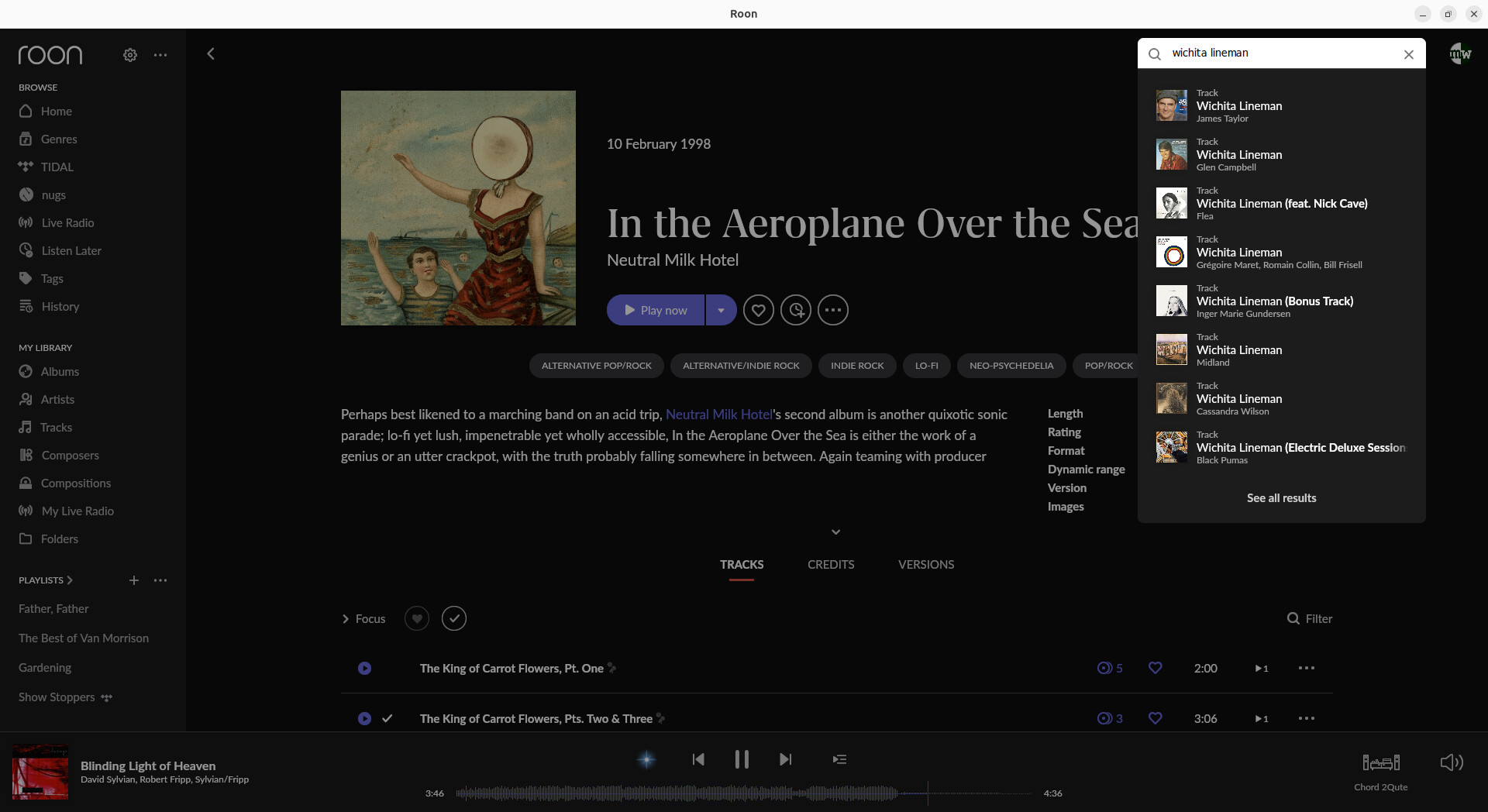The image size is (1488, 812).
Task: Toggle Roon Radio star icon in player
Action: tap(647, 759)
